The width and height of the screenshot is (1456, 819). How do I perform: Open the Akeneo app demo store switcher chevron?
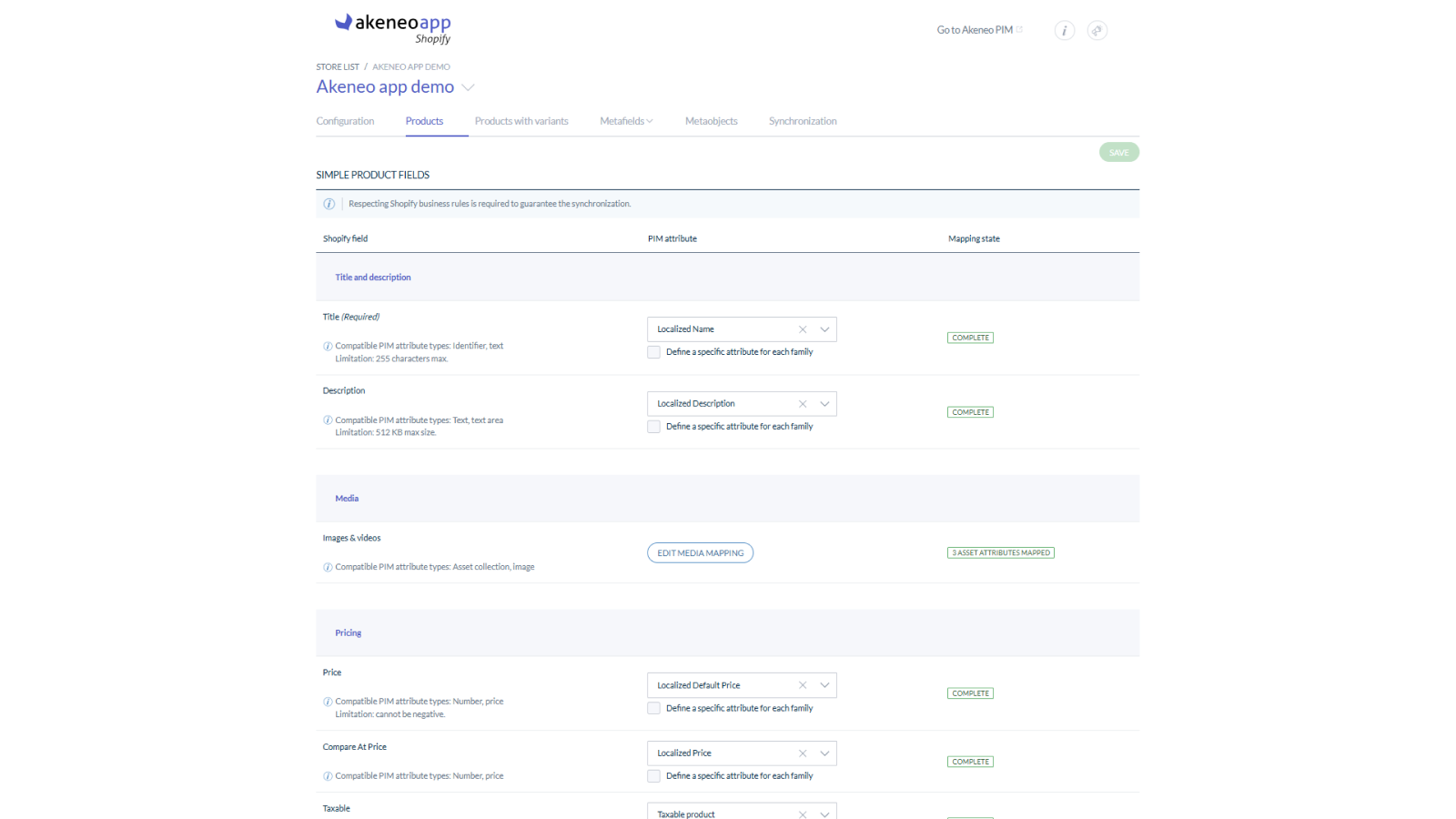coord(468,87)
